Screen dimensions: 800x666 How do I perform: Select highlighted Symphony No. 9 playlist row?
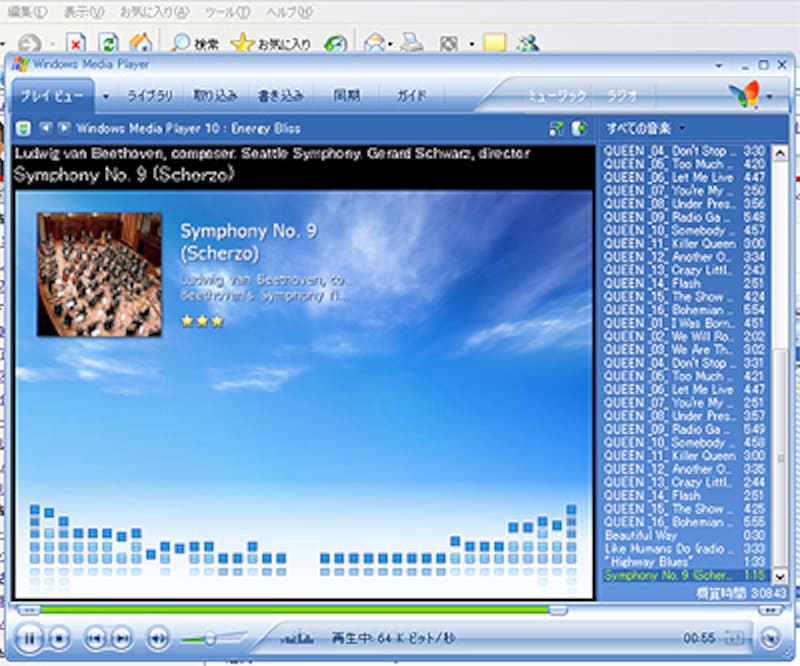tap(684, 576)
